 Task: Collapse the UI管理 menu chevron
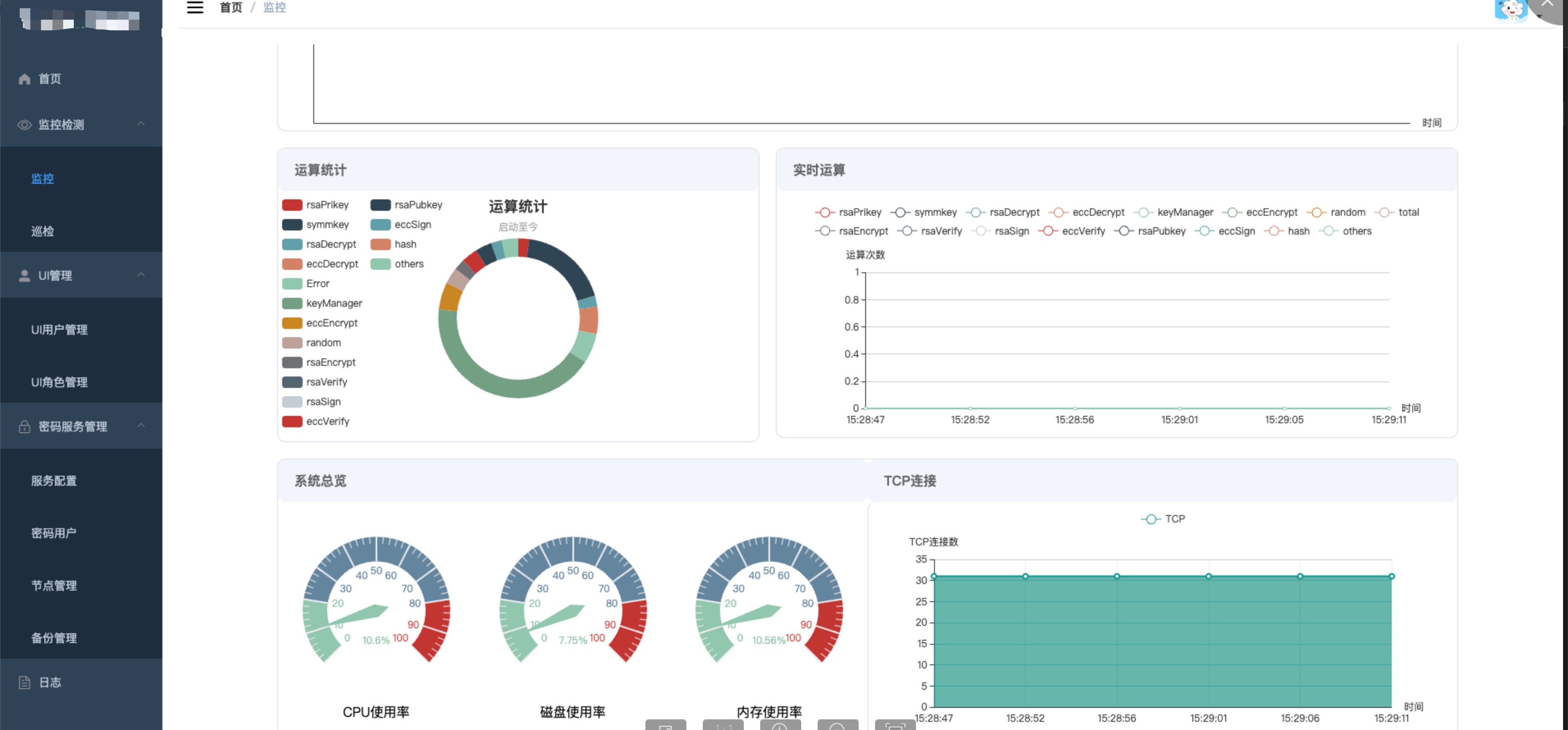click(141, 275)
